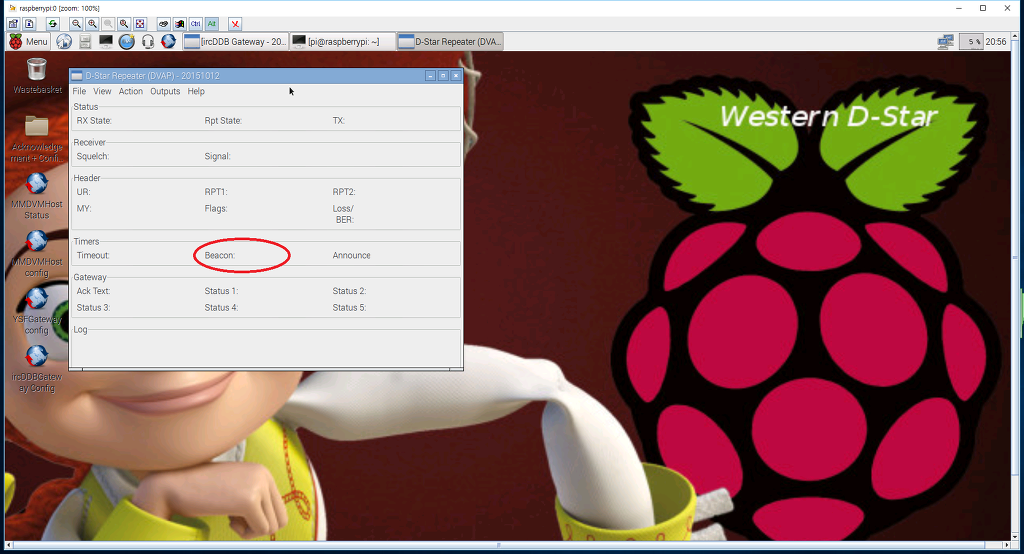Click the Loss/BER label

coord(344,214)
